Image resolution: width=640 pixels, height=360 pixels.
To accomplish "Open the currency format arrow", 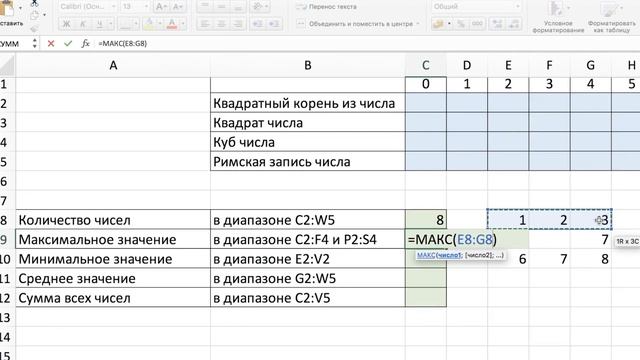I will [x=449, y=24].
